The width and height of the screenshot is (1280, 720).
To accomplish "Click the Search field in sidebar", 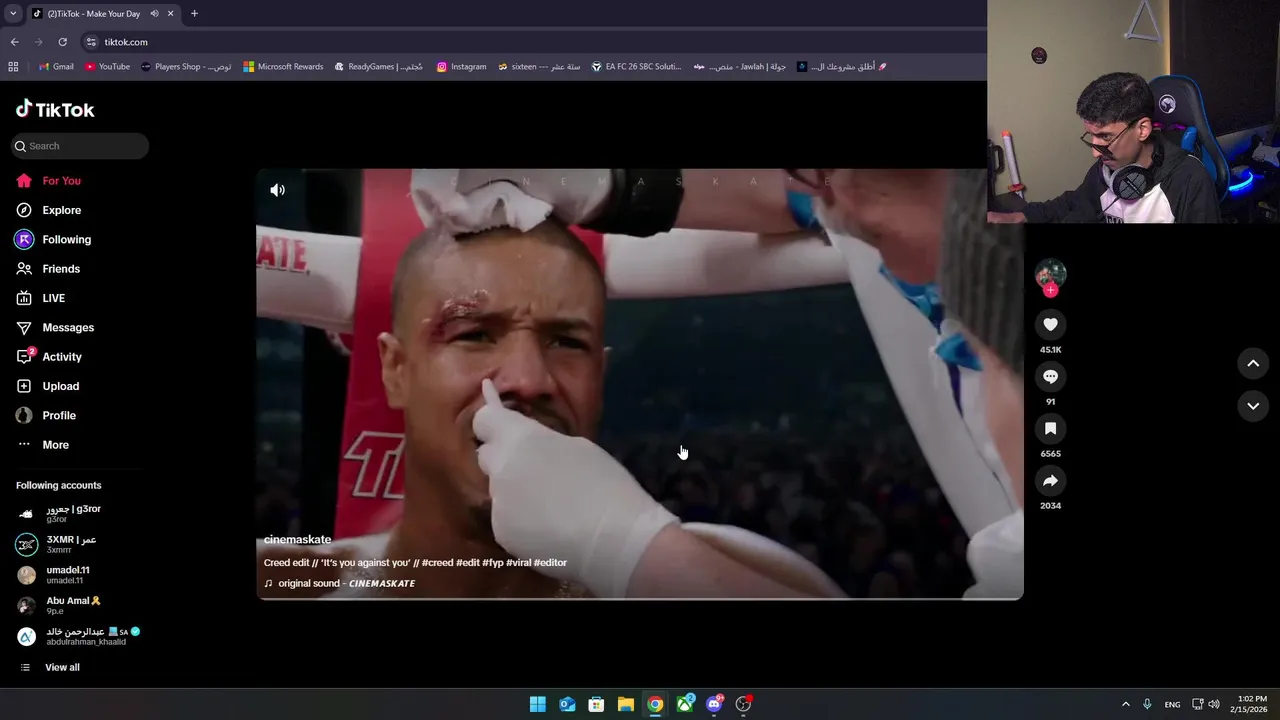I will (x=80, y=146).
